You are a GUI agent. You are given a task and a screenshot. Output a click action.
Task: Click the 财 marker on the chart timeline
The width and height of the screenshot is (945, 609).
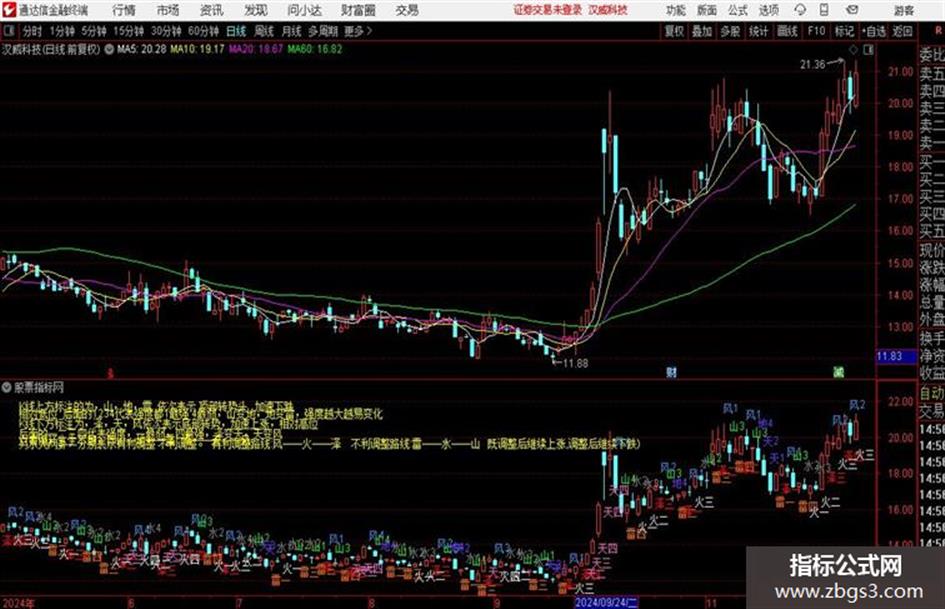[x=671, y=371]
